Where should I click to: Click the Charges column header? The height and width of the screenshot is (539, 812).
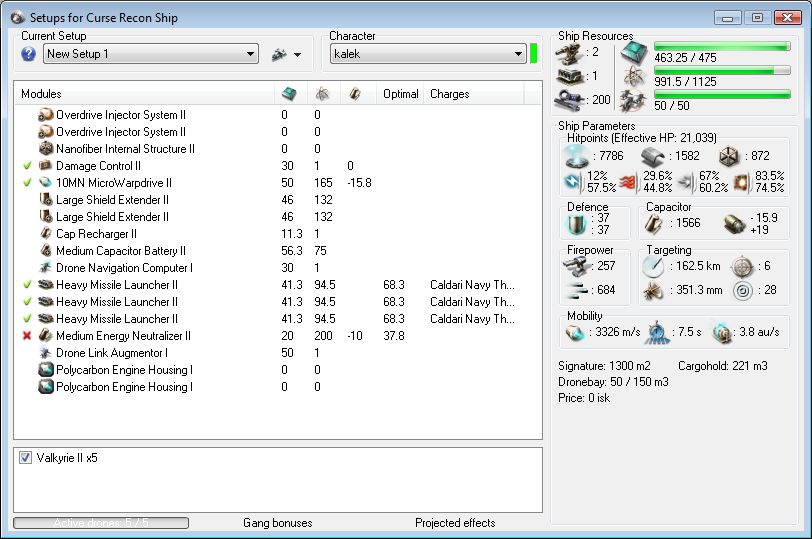pyautogui.click(x=449, y=94)
